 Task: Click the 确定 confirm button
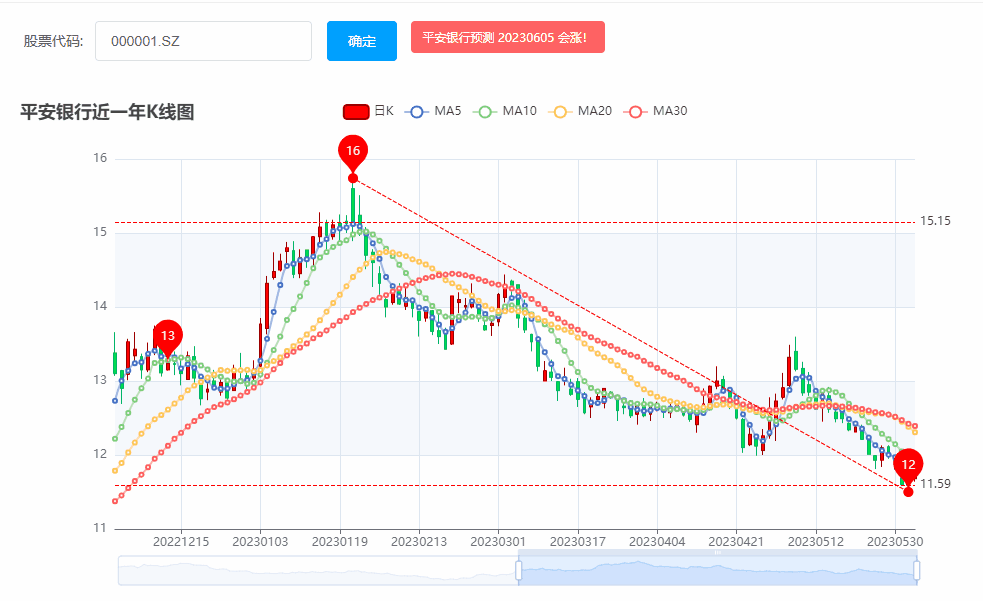362,41
